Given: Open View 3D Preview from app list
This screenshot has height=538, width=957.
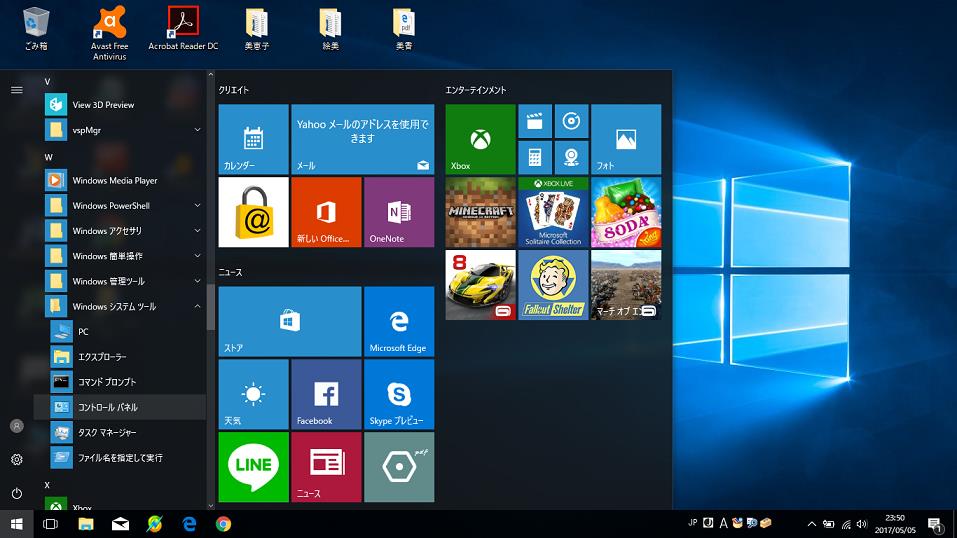Looking at the screenshot, I should point(120,104).
